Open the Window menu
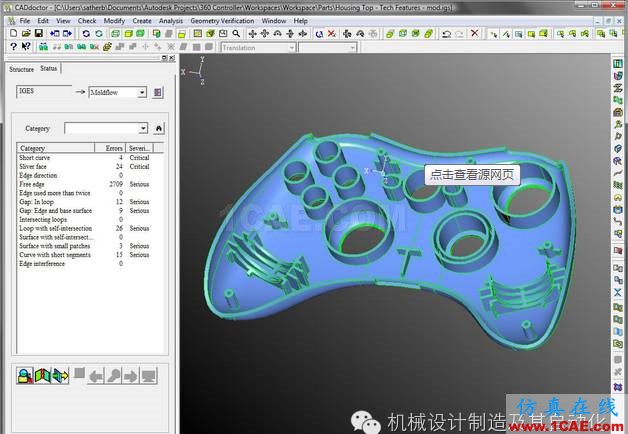Screen dimensions: 628x434 274,21
